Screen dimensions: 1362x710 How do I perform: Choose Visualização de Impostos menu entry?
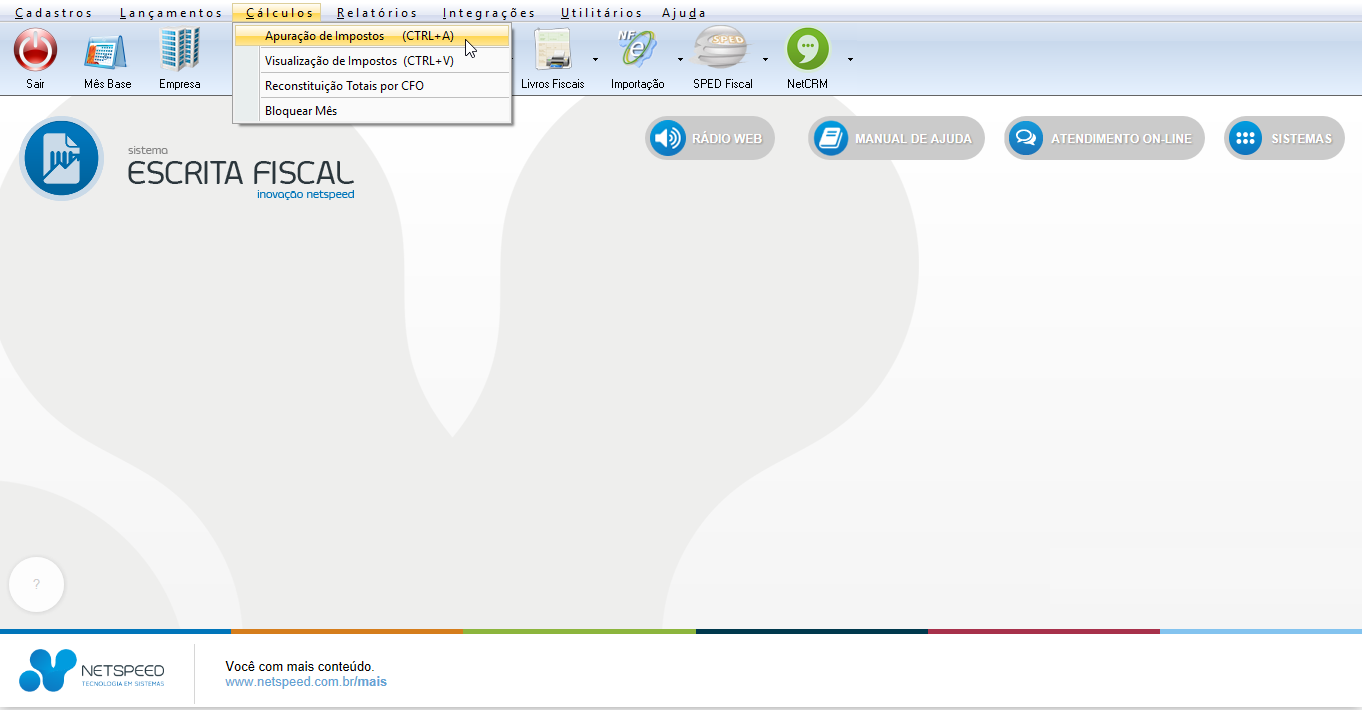click(372, 61)
